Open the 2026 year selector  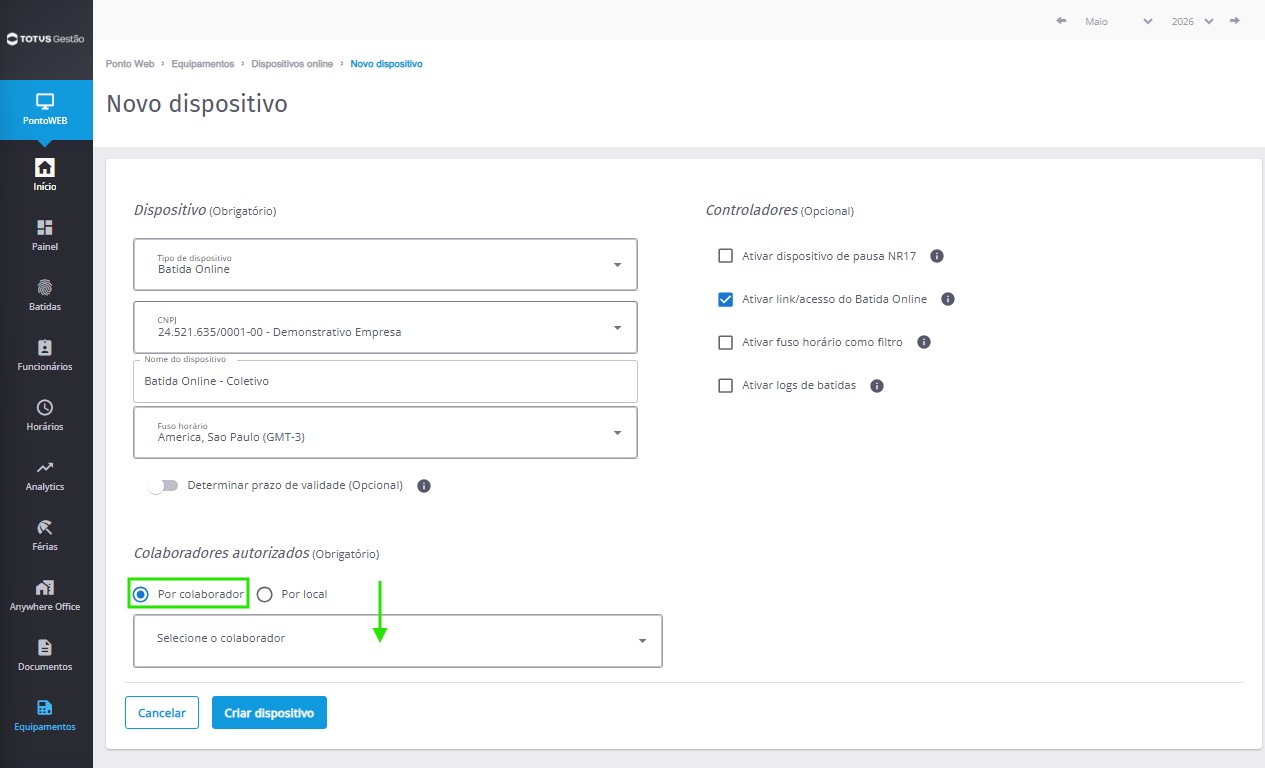pos(1193,21)
